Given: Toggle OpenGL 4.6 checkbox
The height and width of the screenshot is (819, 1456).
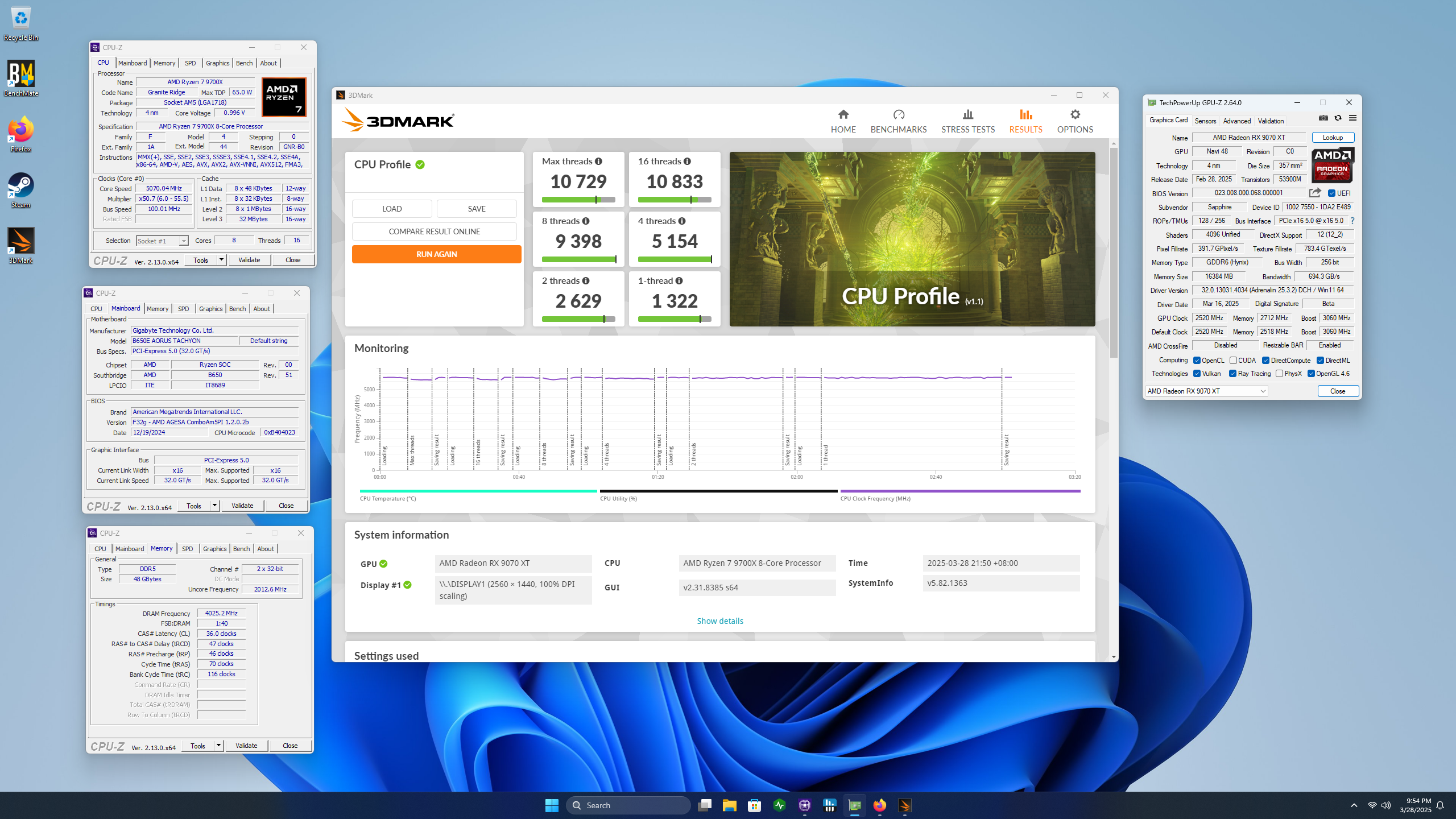Looking at the screenshot, I should point(1311,374).
